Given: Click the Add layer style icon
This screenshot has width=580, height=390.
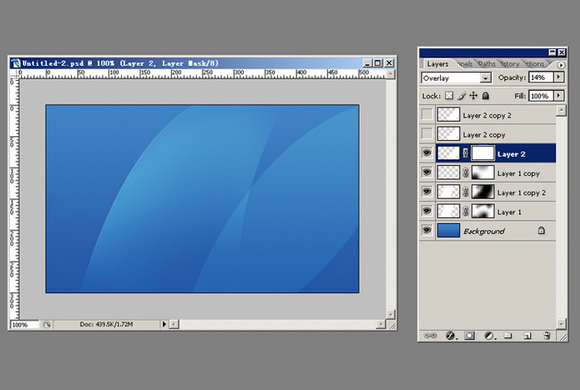Looking at the screenshot, I should point(451,336).
